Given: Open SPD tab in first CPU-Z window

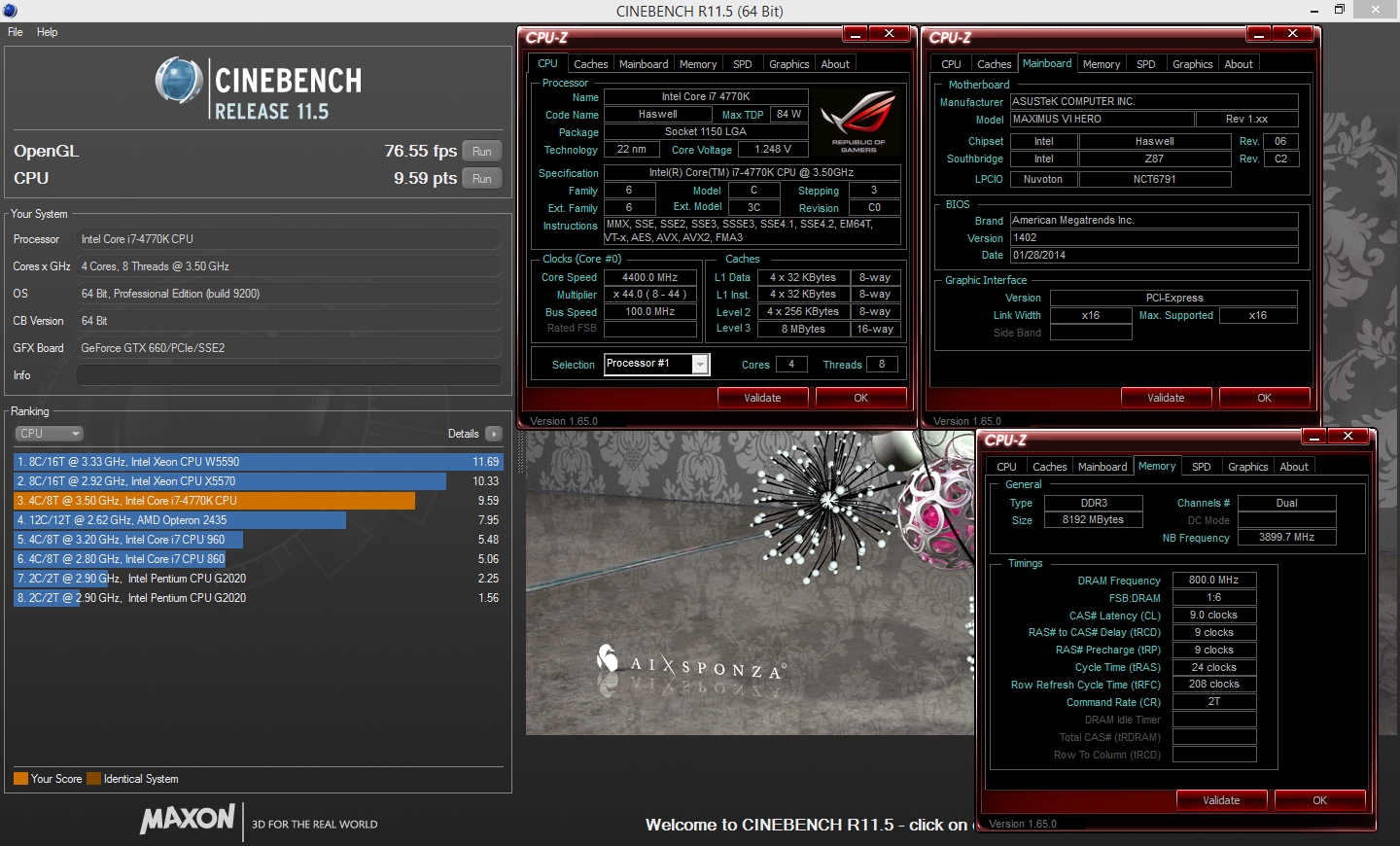Looking at the screenshot, I should [743, 64].
